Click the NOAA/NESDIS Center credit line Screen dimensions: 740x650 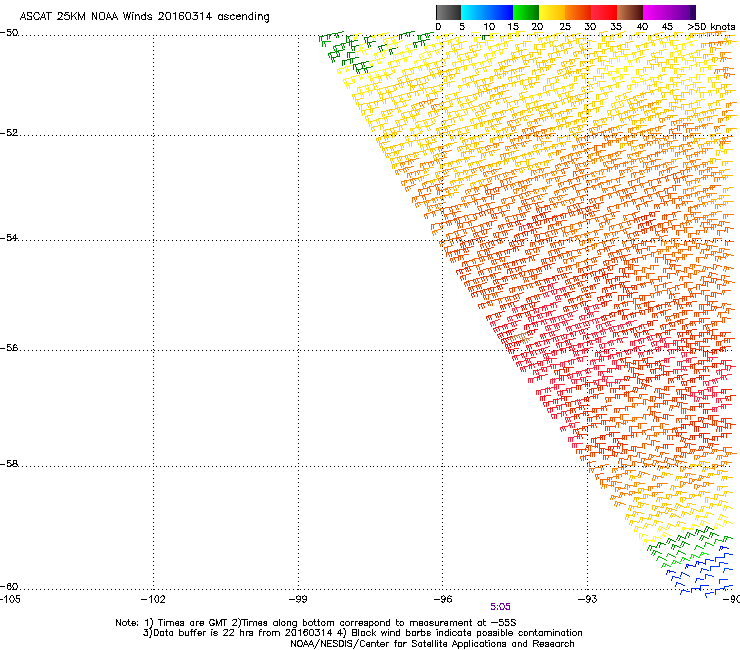[432, 644]
